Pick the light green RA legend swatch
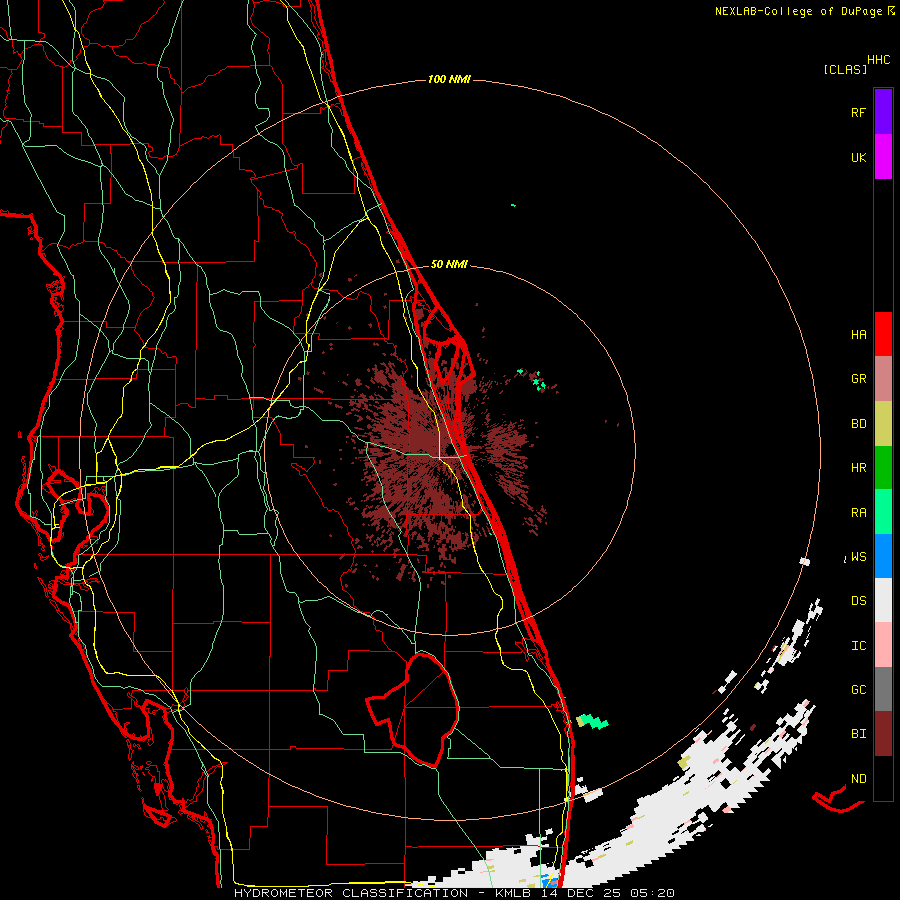The image size is (900, 900). [x=883, y=512]
